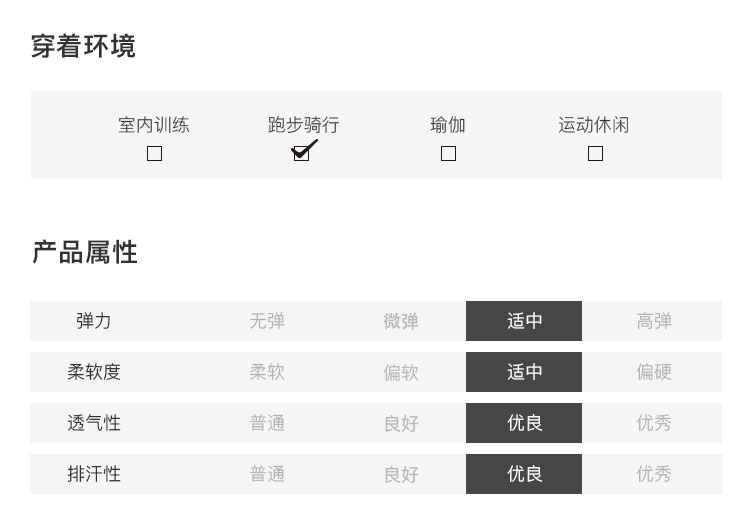Choose 偏软 in the 柔软度 row
This screenshot has width=750, height=520.
tap(401, 372)
